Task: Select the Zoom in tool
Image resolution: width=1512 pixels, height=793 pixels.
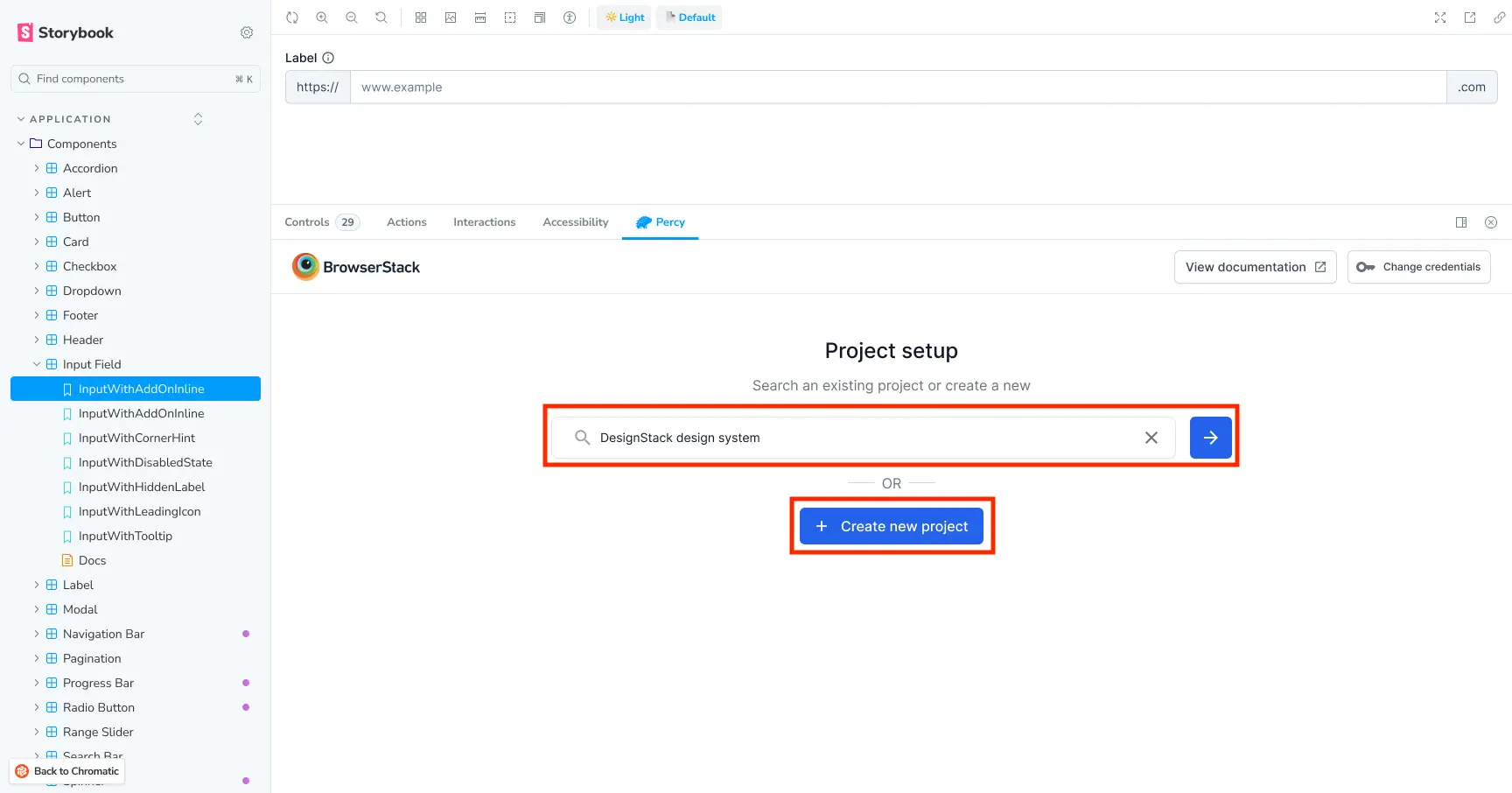Action: [x=322, y=17]
